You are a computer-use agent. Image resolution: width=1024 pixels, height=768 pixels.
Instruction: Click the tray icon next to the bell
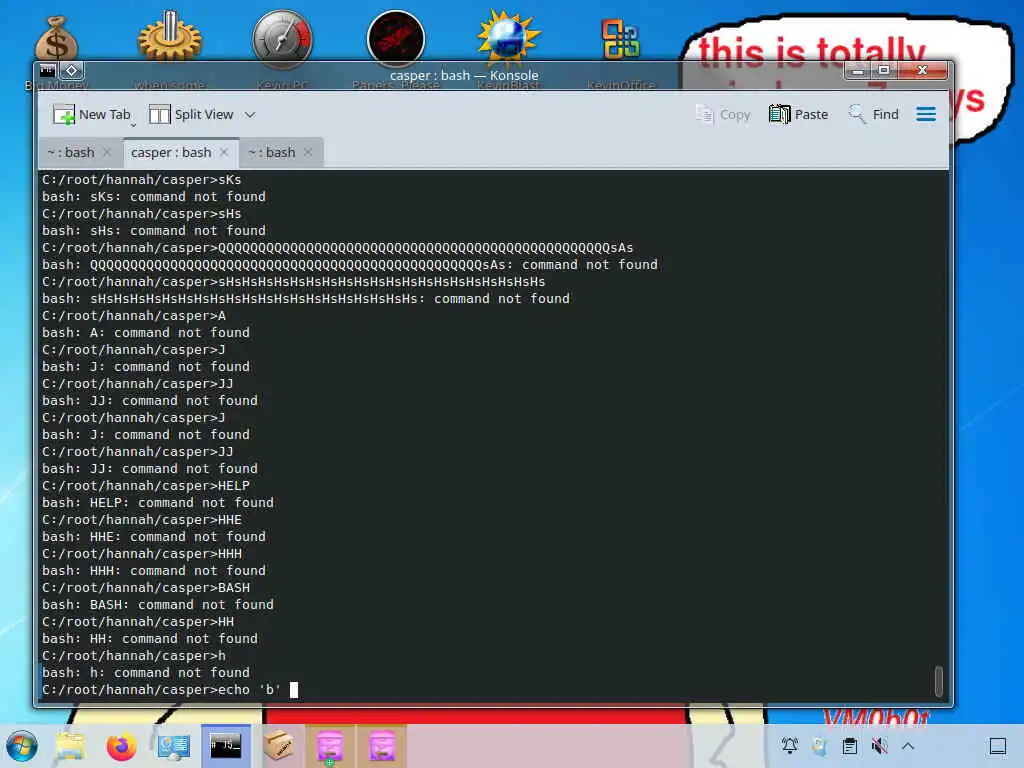(x=820, y=746)
